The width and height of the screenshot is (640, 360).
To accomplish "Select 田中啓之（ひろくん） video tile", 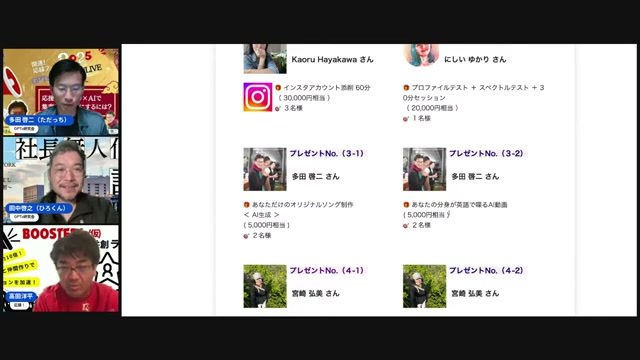I will point(61,180).
